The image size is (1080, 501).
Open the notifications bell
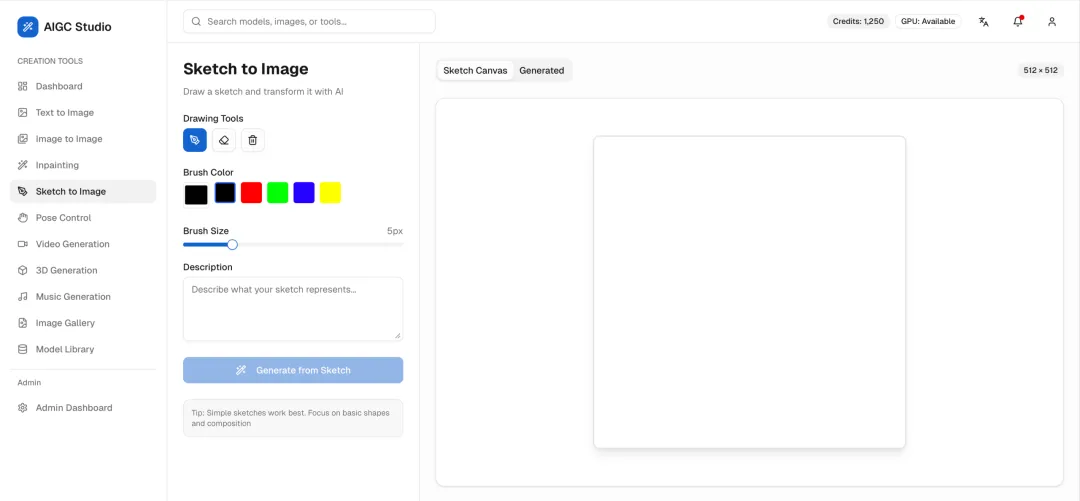[1018, 21]
